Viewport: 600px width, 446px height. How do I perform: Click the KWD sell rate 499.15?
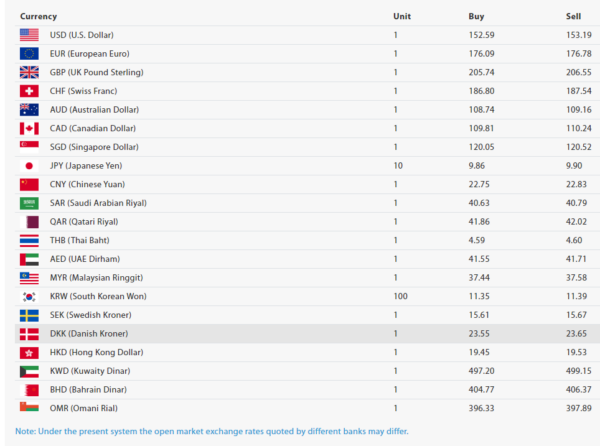click(x=579, y=371)
